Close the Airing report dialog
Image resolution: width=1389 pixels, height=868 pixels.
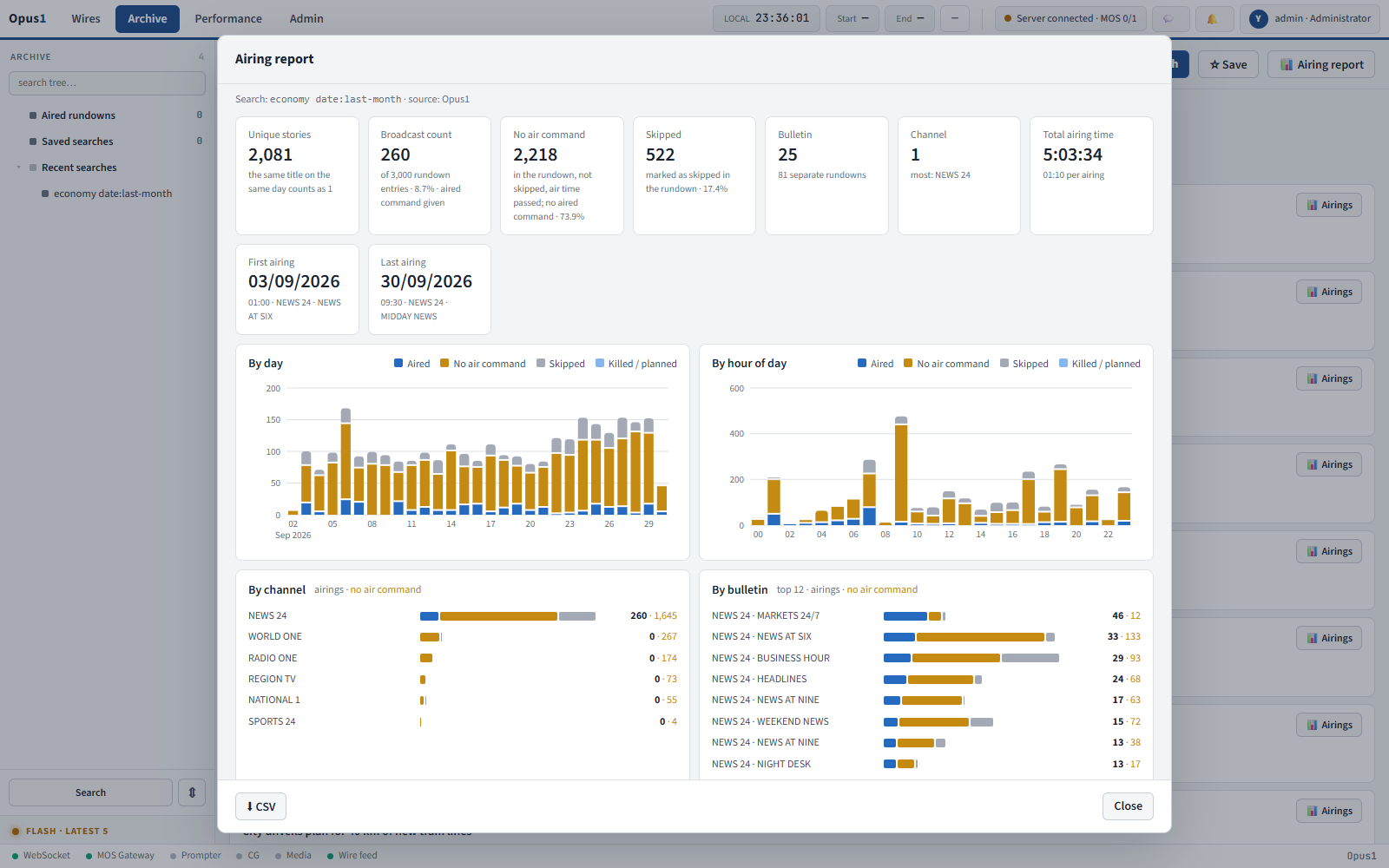point(1129,806)
